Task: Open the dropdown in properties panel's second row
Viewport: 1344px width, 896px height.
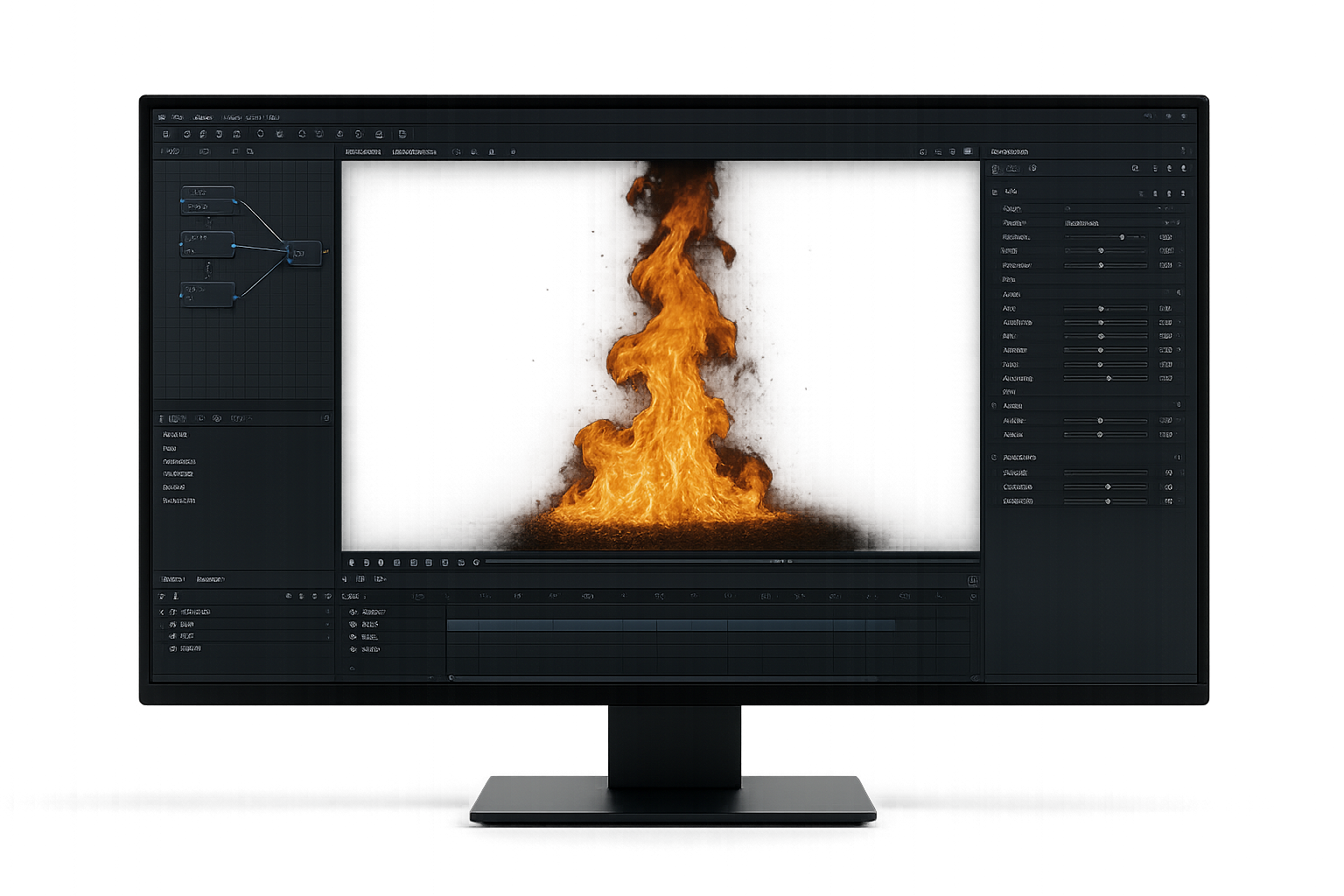Action: [1167, 223]
